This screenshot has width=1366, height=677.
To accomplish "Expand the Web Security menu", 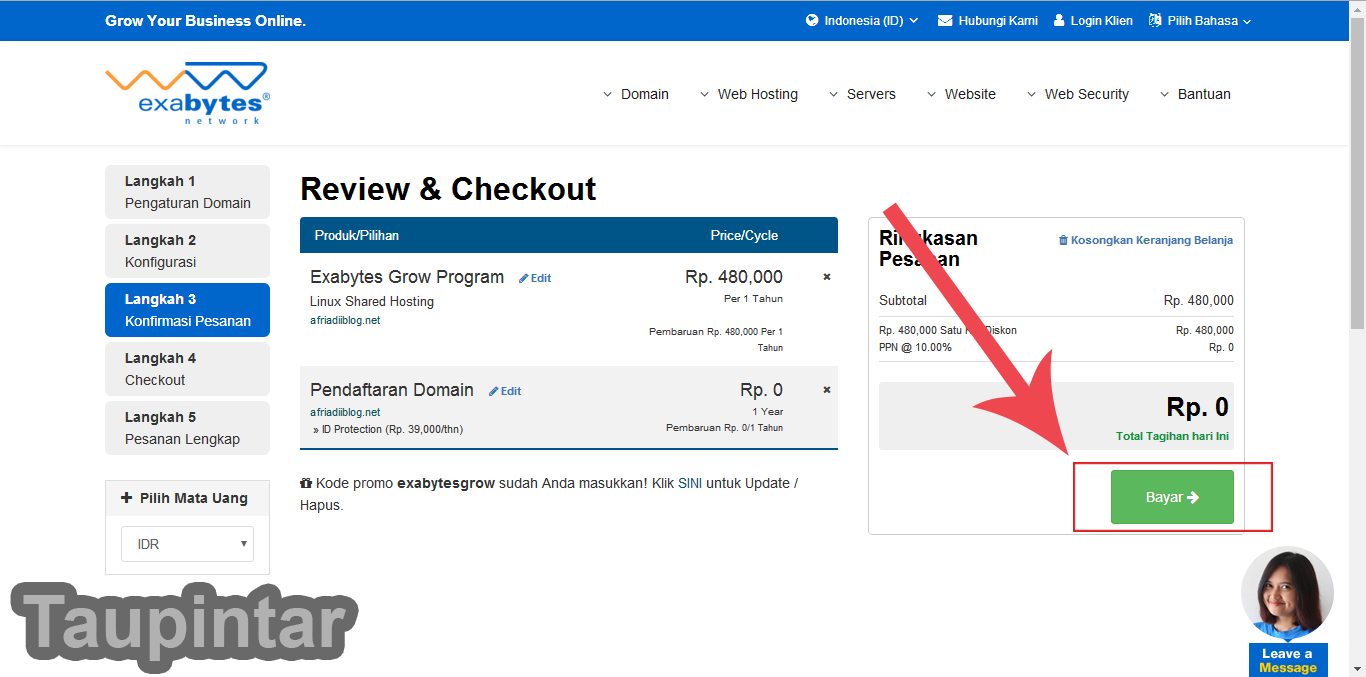I will 1077,94.
